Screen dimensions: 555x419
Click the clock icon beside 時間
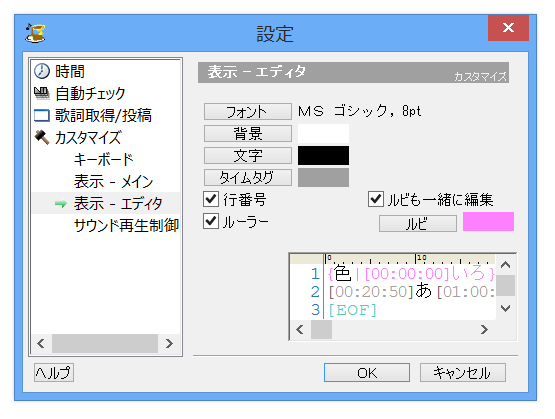coord(42,71)
